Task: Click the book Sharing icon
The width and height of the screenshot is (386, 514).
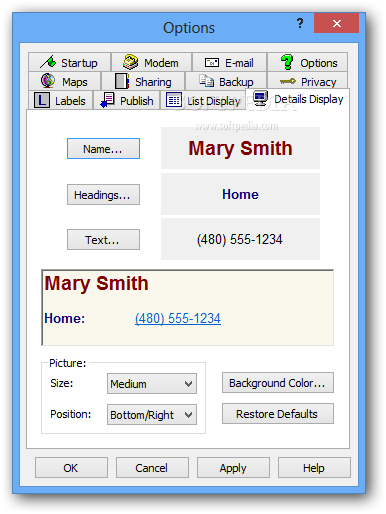Action: 122,81
